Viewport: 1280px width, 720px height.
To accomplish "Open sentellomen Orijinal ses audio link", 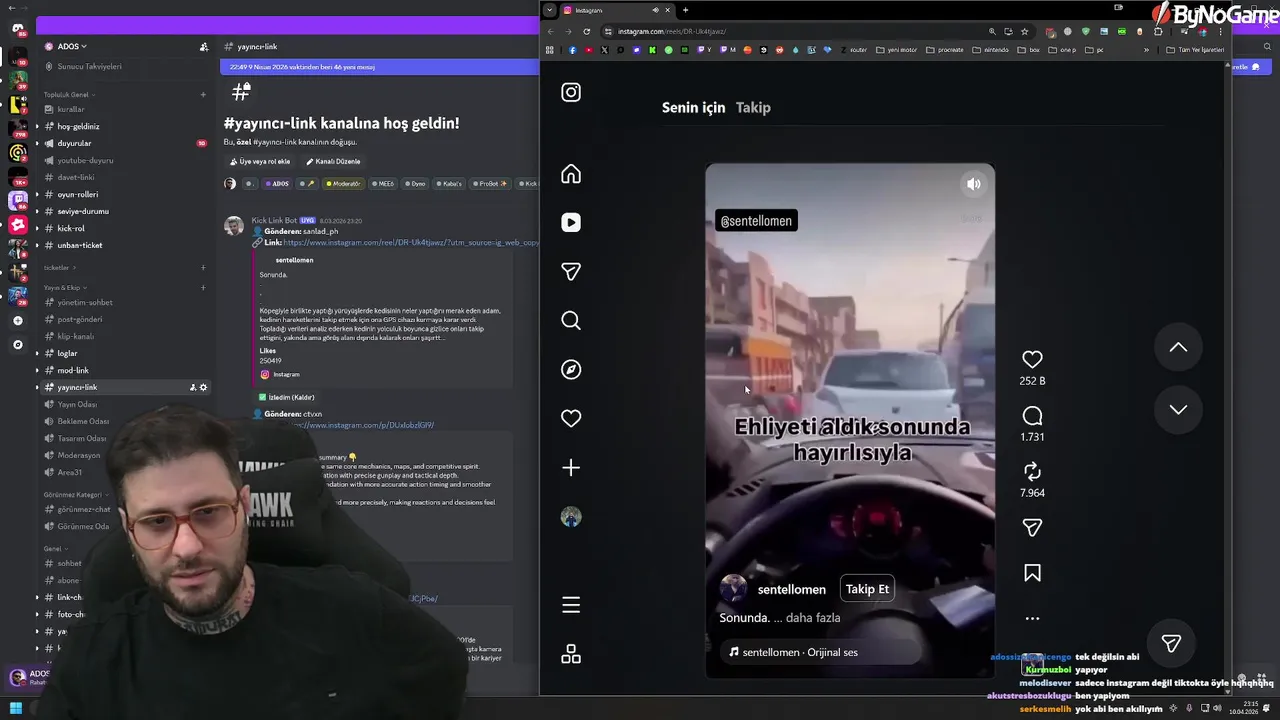I will click(x=798, y=652).
